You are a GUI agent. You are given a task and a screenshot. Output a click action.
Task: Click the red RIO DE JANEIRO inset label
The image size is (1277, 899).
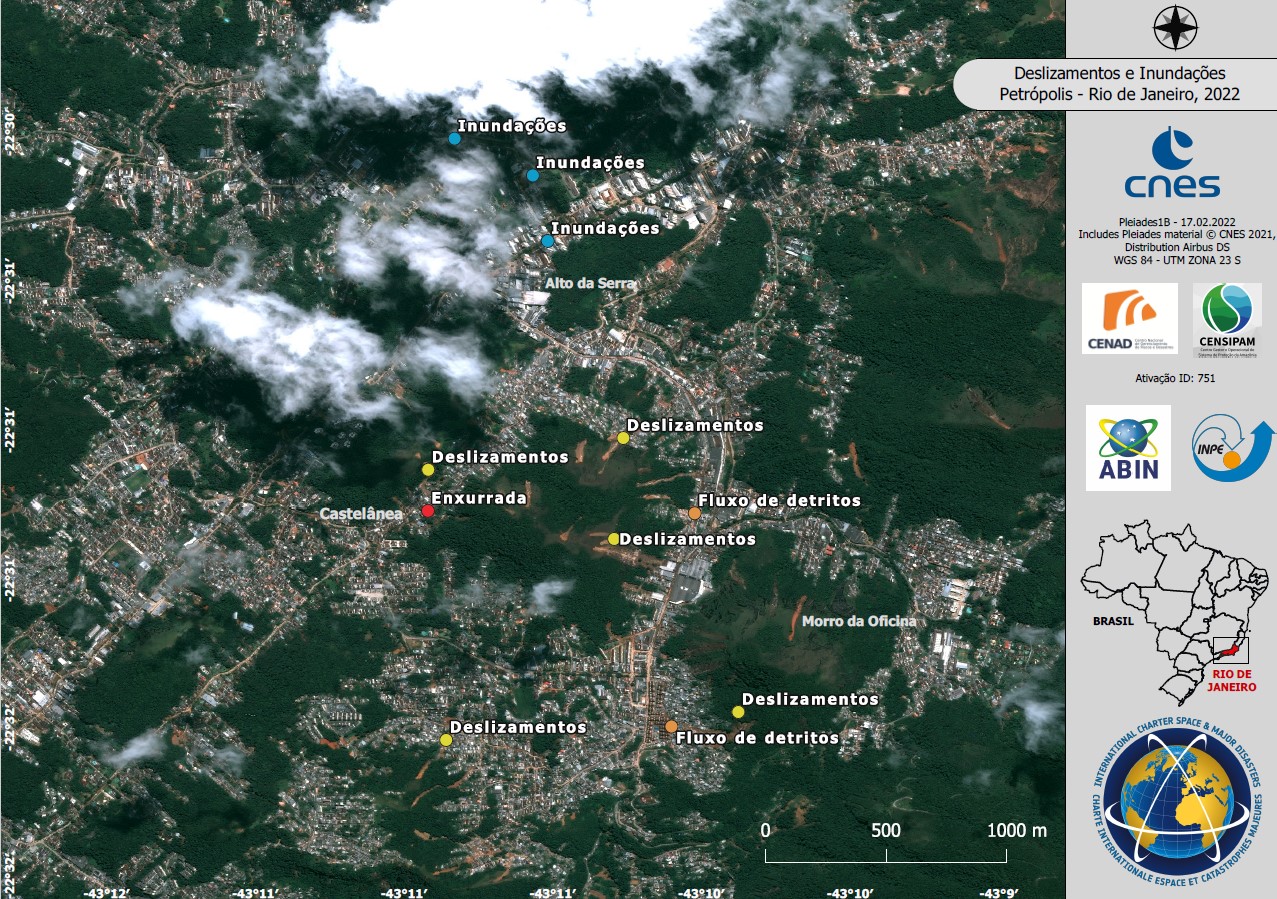click(1231, 681)
